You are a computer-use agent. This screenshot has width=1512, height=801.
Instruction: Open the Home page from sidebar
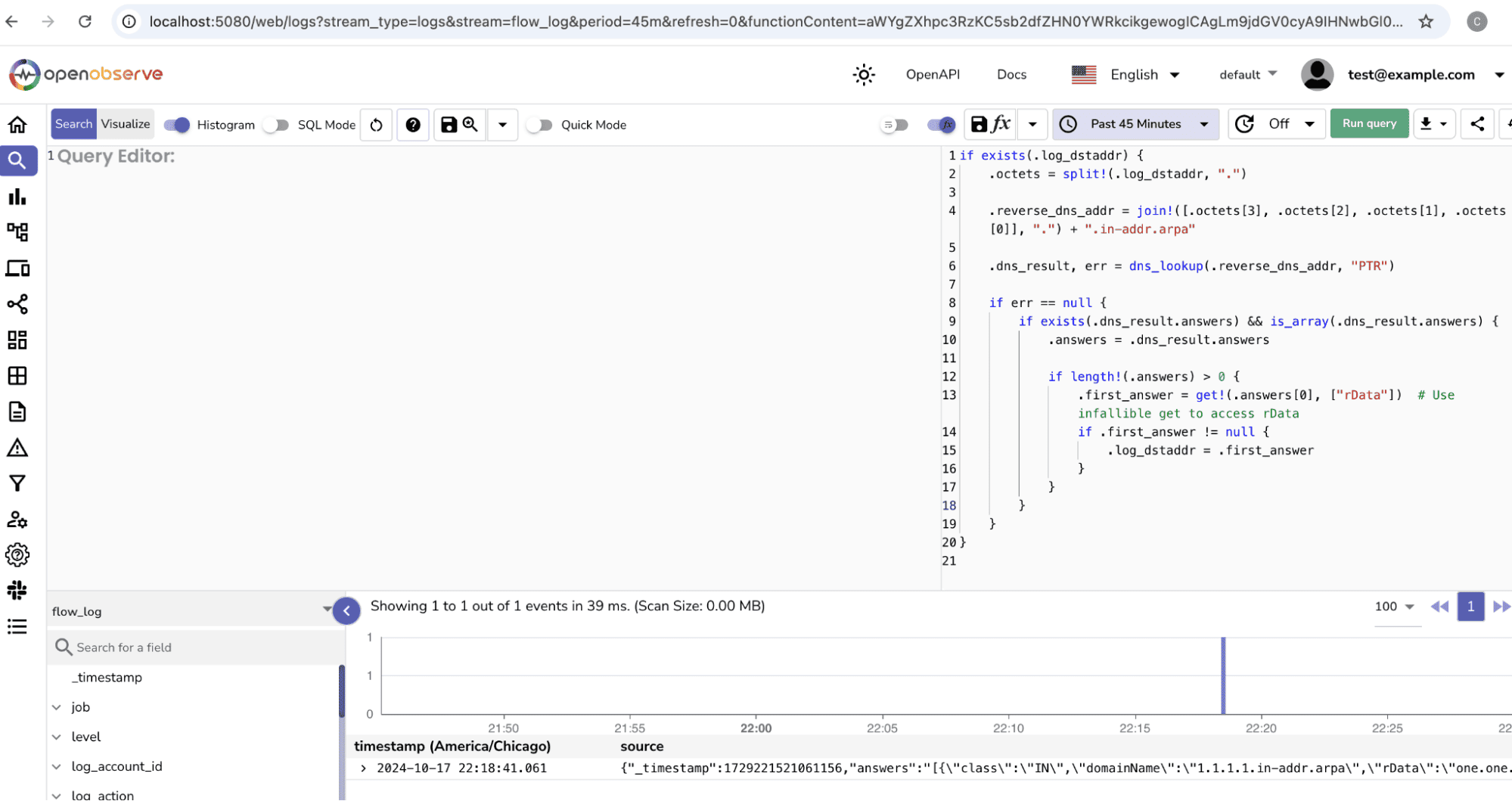click(18, 124)
